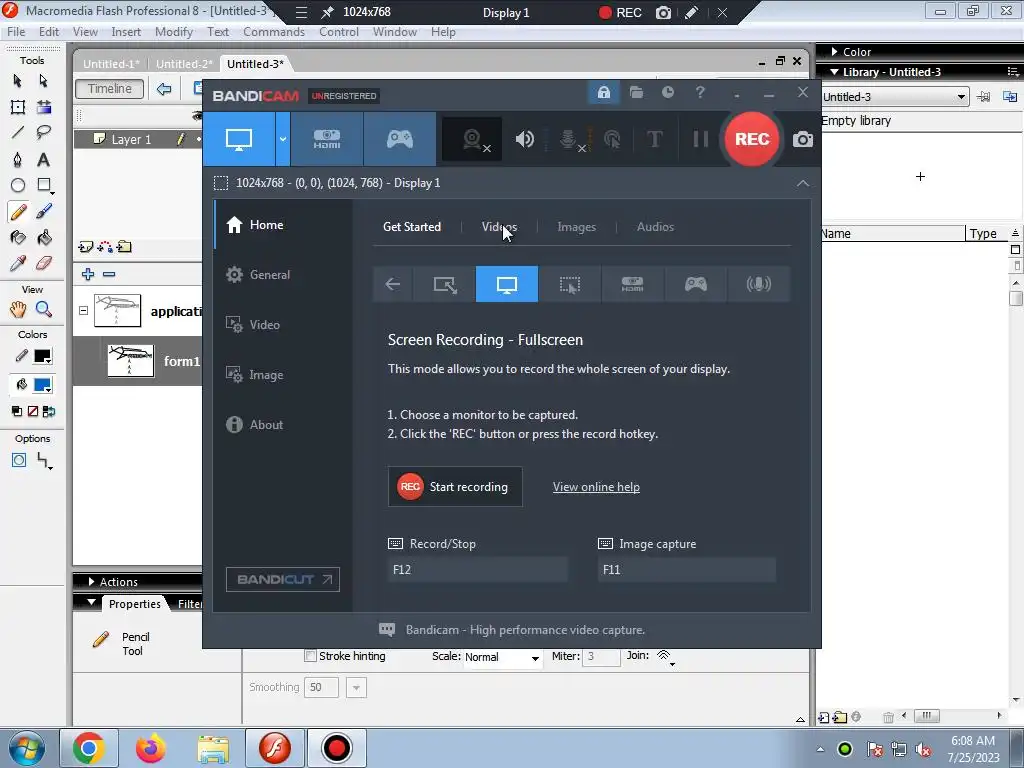Screen dimensions: 1024x768
Task: Open Library document dropdown Untitled-3
Action: pyautogui.click(x=894, y=97)
